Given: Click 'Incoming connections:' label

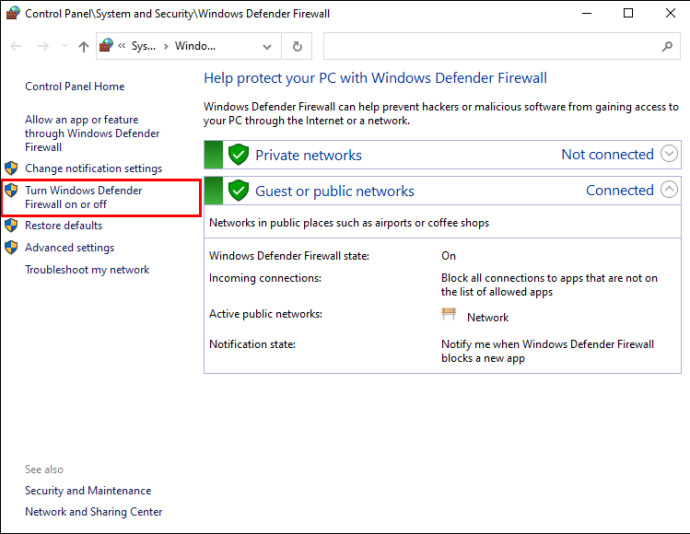Looking at the screenshot, I should tap(265, 278).
